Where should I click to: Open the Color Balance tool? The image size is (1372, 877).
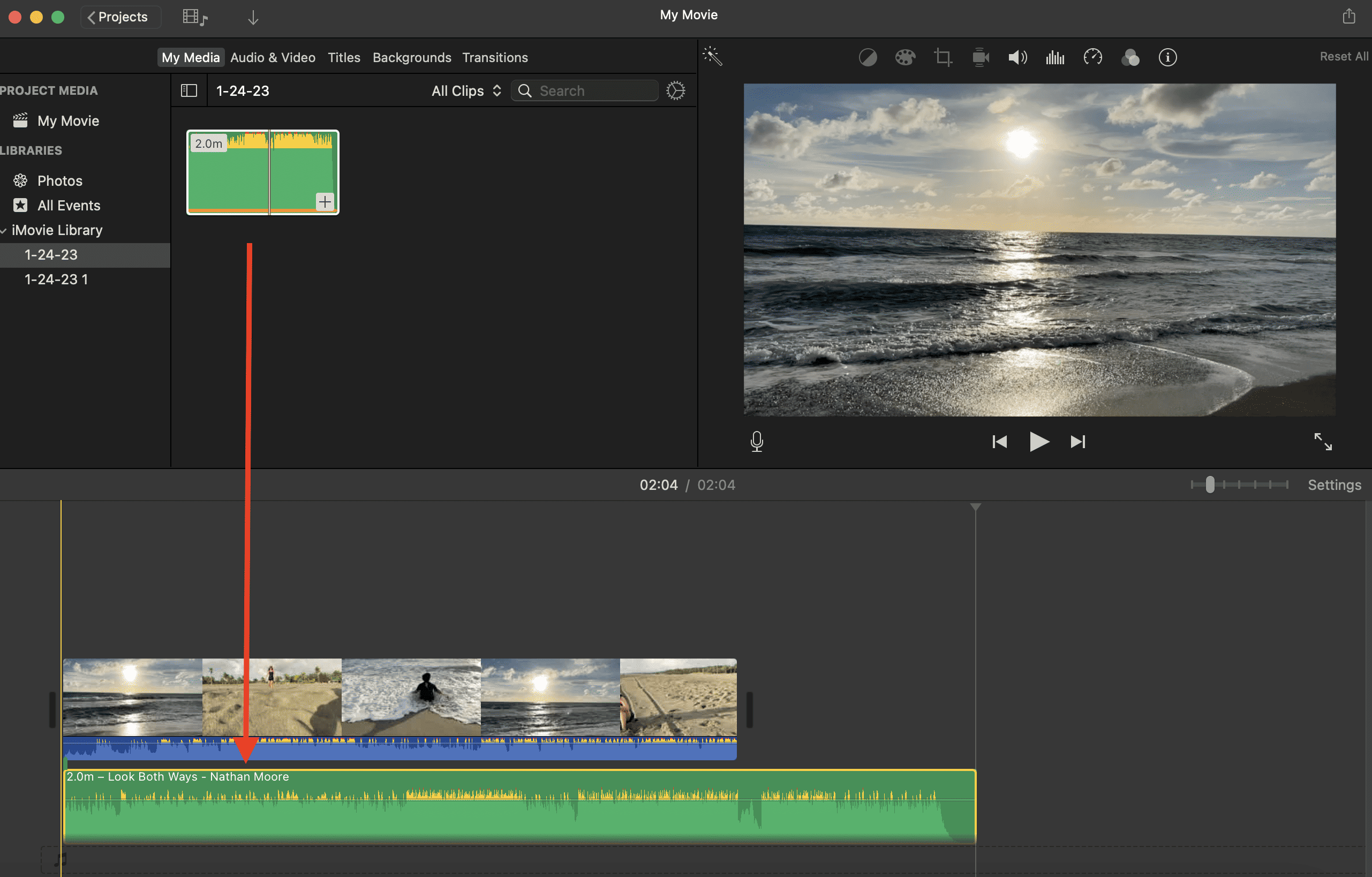[x=867, y=57]
